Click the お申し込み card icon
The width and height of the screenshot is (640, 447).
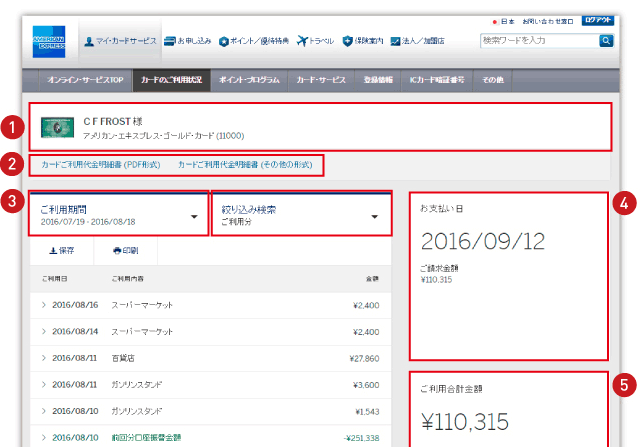tap(171, 41)
